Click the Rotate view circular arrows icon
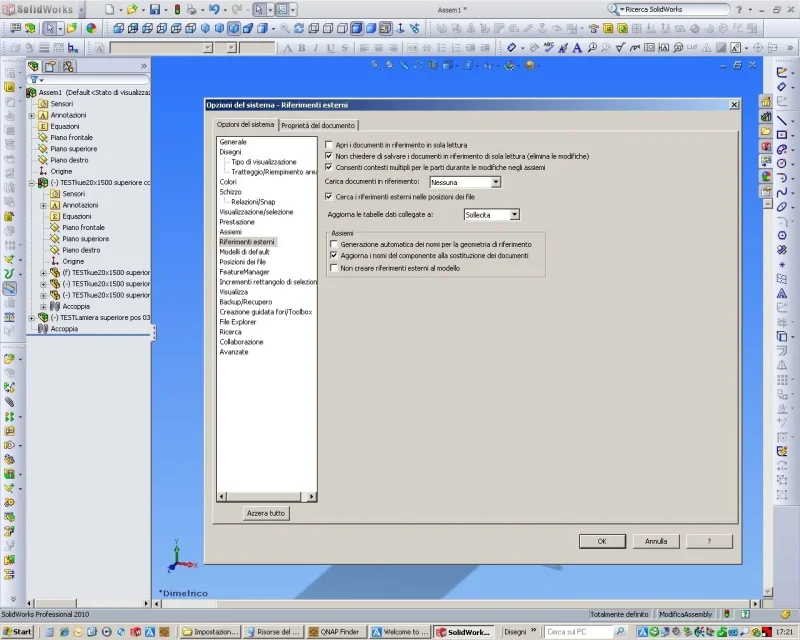Screen dimensions: 800x640 click(x=299, y=28)
